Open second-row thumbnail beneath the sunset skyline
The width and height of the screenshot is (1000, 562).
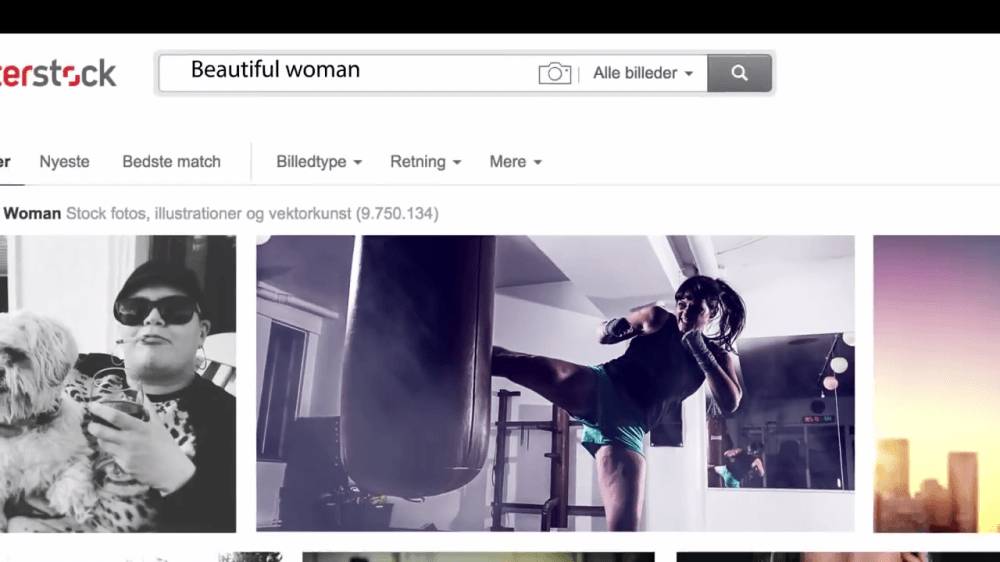[837, 557]
